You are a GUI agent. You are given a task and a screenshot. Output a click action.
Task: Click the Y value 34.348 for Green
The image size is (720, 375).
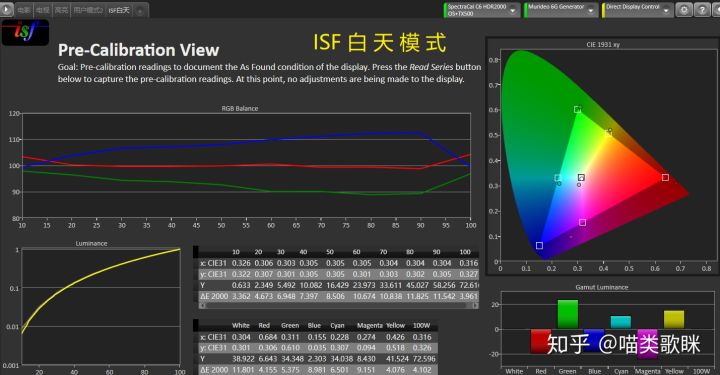292,359
